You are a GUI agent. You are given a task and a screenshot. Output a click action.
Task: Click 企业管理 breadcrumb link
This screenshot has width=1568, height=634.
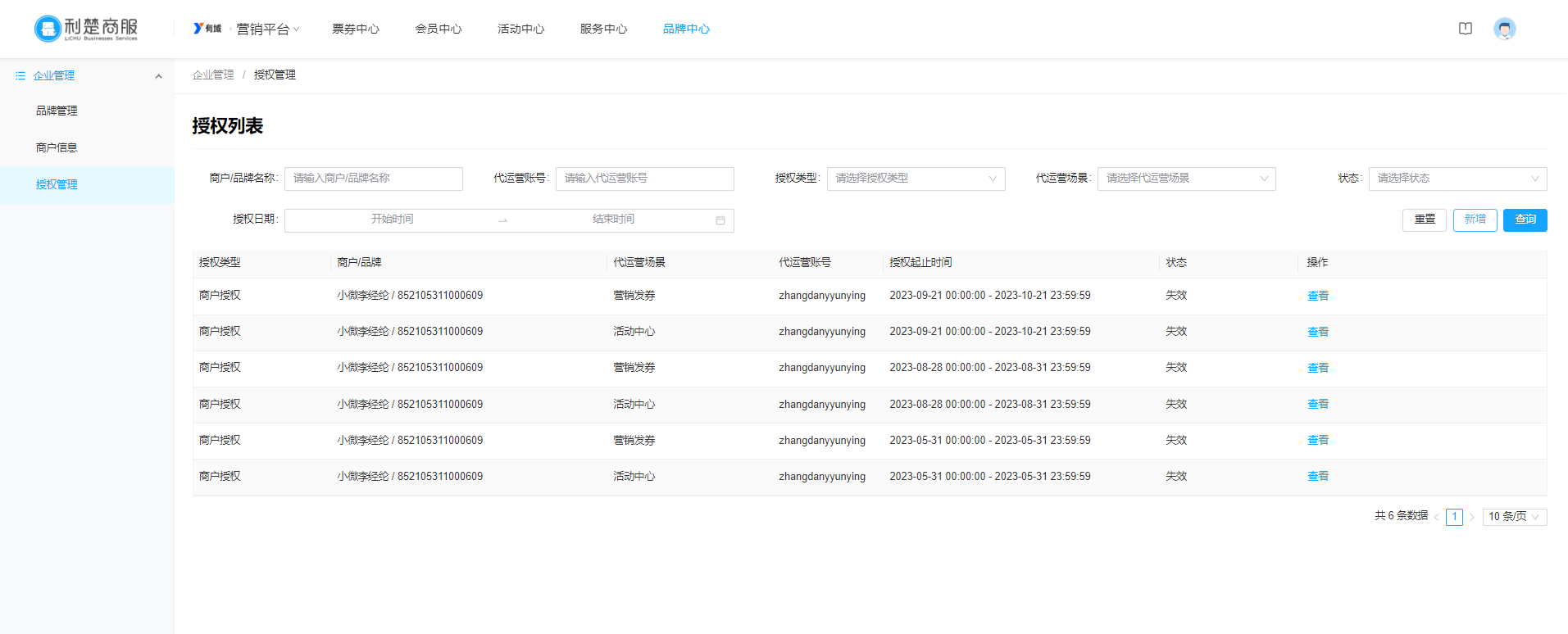tap(213, 75)
